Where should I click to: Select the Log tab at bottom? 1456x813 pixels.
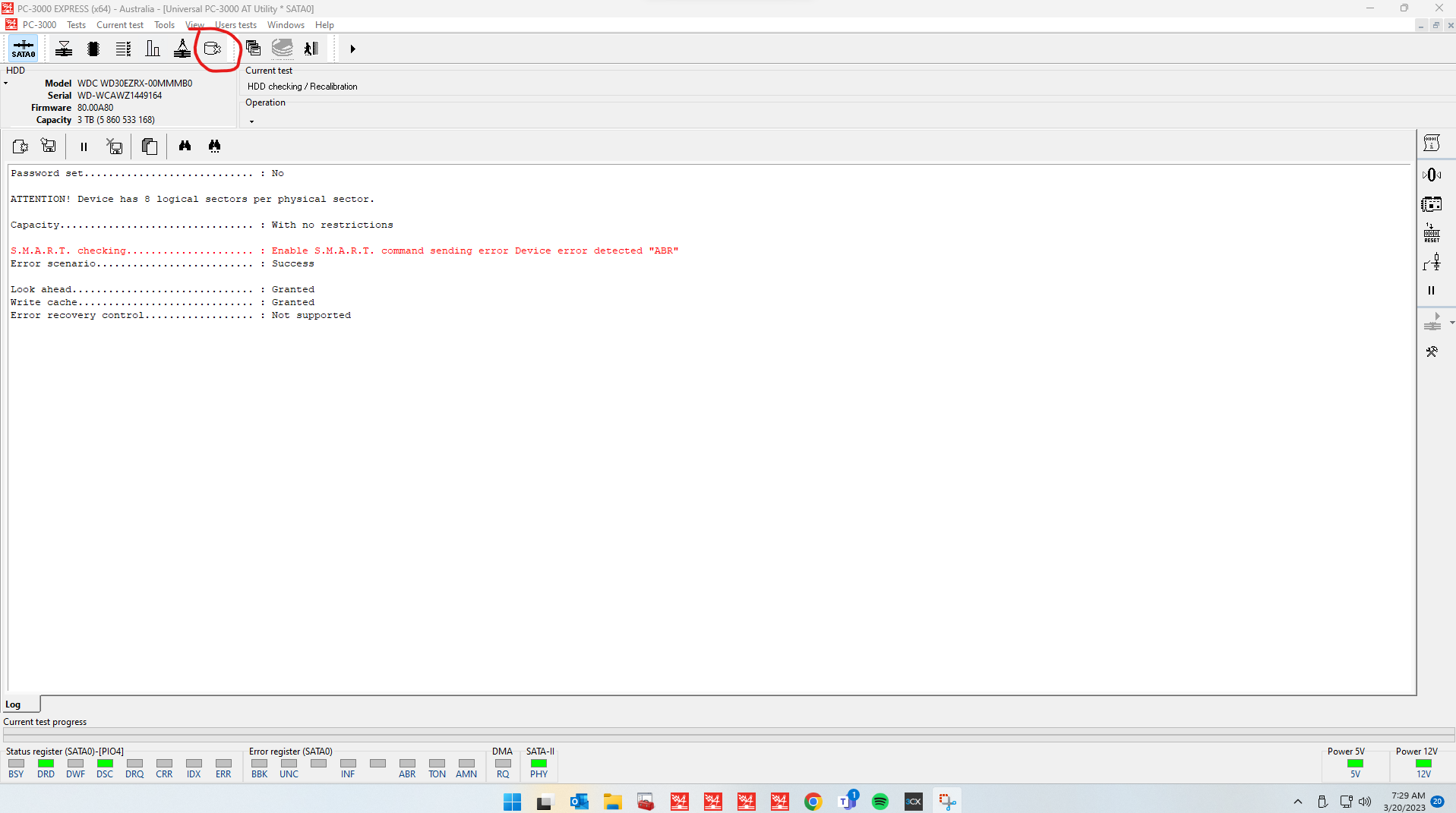click(14, 704)
